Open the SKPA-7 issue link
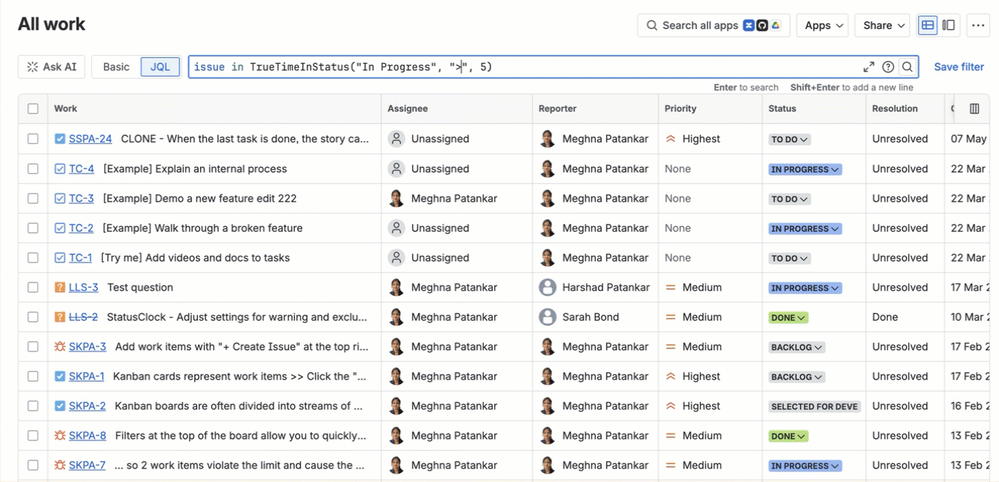This screenshot has width=999, height=482. 87,465
